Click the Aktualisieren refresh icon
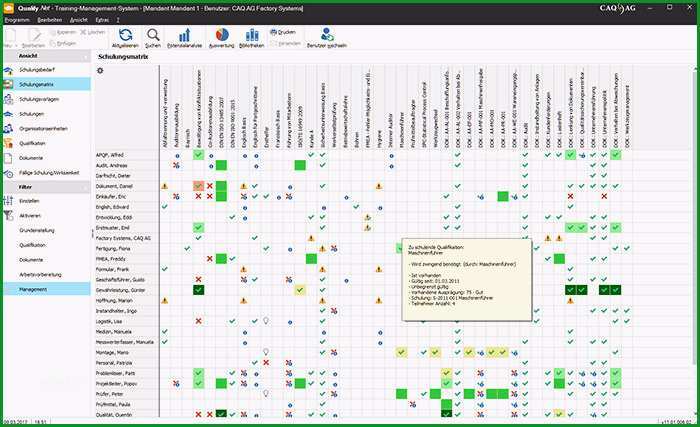 (x=125, y=35)
